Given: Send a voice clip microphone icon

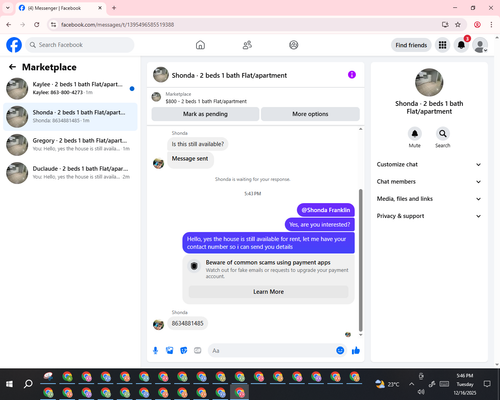Looking at the screenshot, I should click(x=155, y=350).
